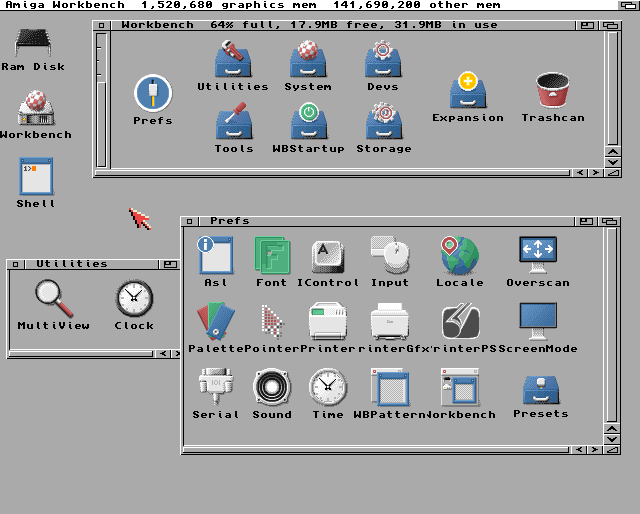Click the Trashcan icon
Viewport: 640px width, 514px height.
pos(552,91)
